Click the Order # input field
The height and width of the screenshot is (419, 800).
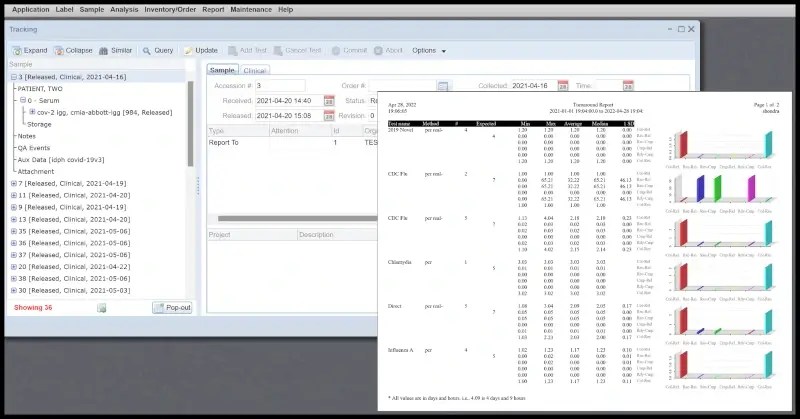coord(402,86)
